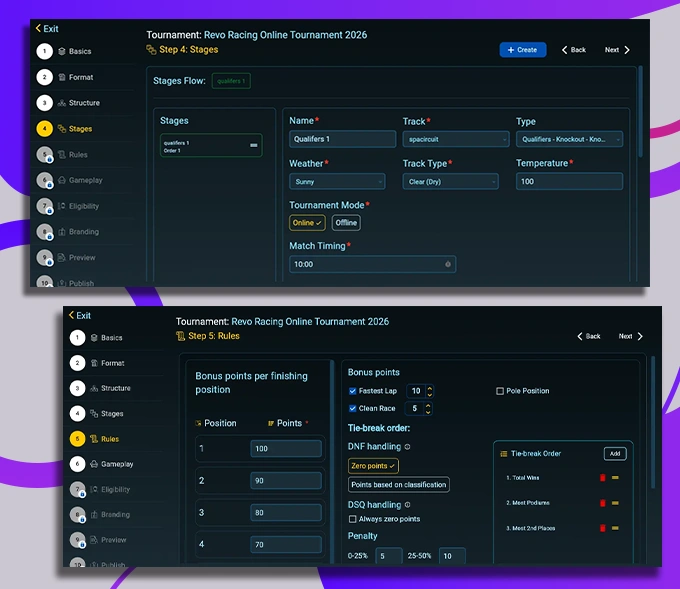Open the Track dropdown showing spacircuit
Screen dimensions: 680x589
tap(455, 140)
